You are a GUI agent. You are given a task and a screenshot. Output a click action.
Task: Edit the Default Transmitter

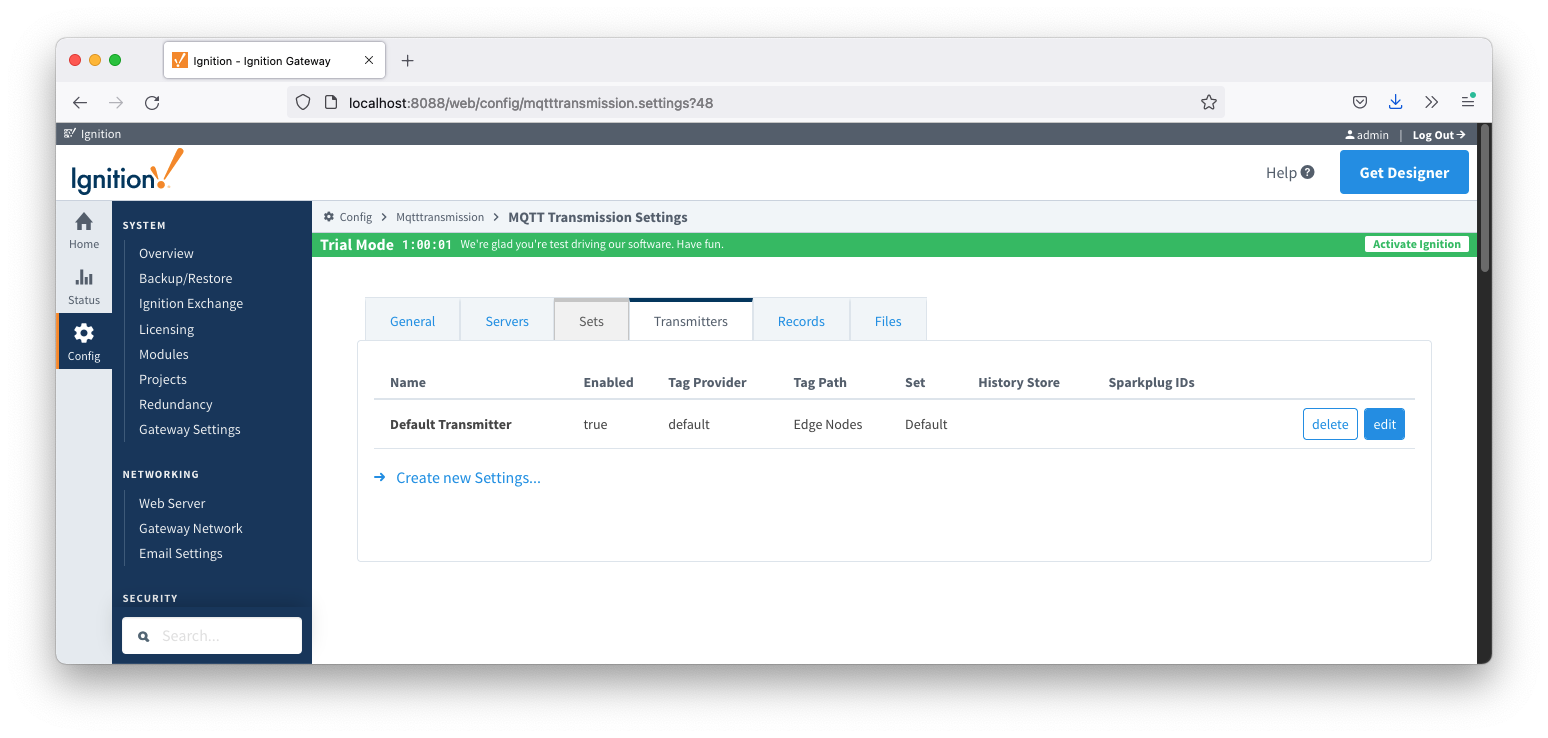pyautogui.click(x=1384, y=424)
